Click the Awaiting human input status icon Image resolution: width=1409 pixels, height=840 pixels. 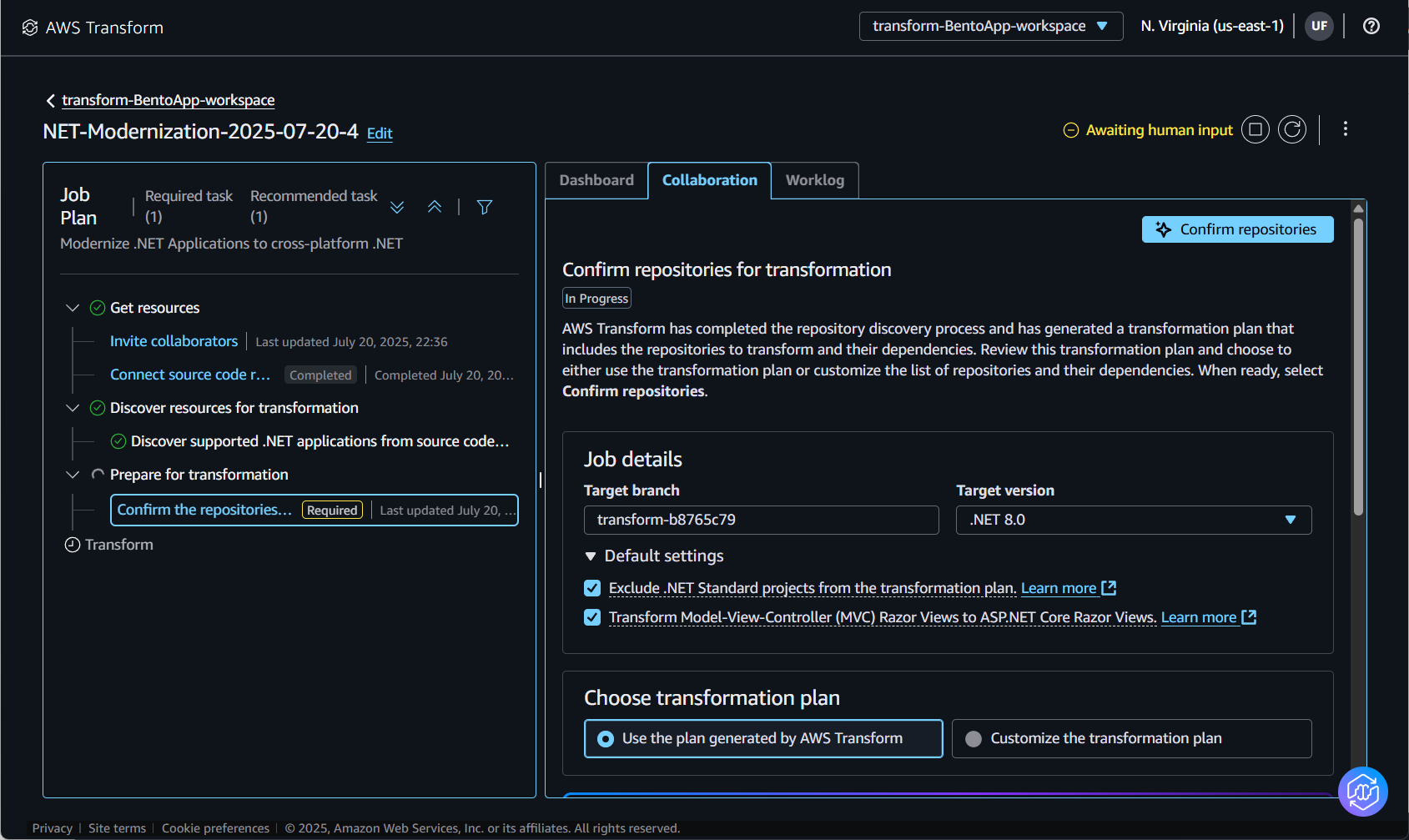click(x=1071, y=130)
